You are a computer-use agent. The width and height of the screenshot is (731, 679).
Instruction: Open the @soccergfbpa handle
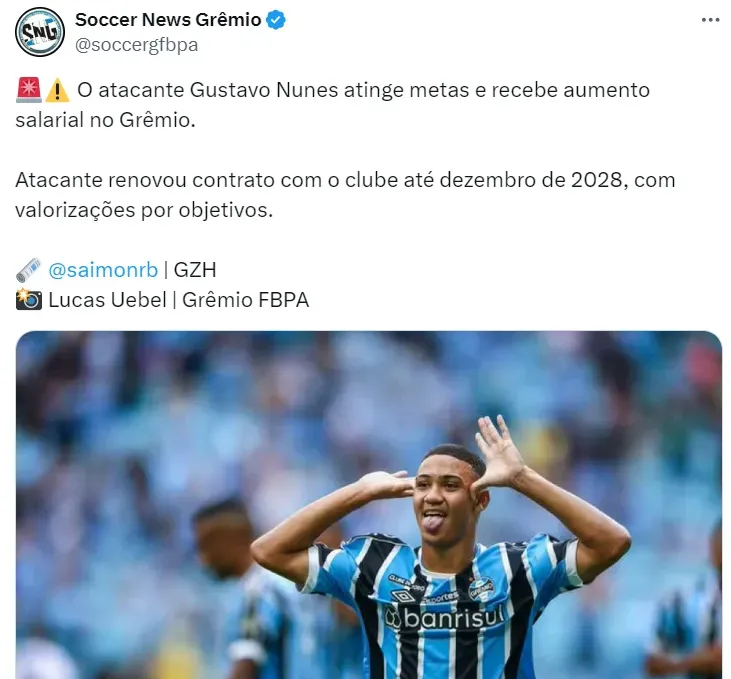click(x=137, y=45)
